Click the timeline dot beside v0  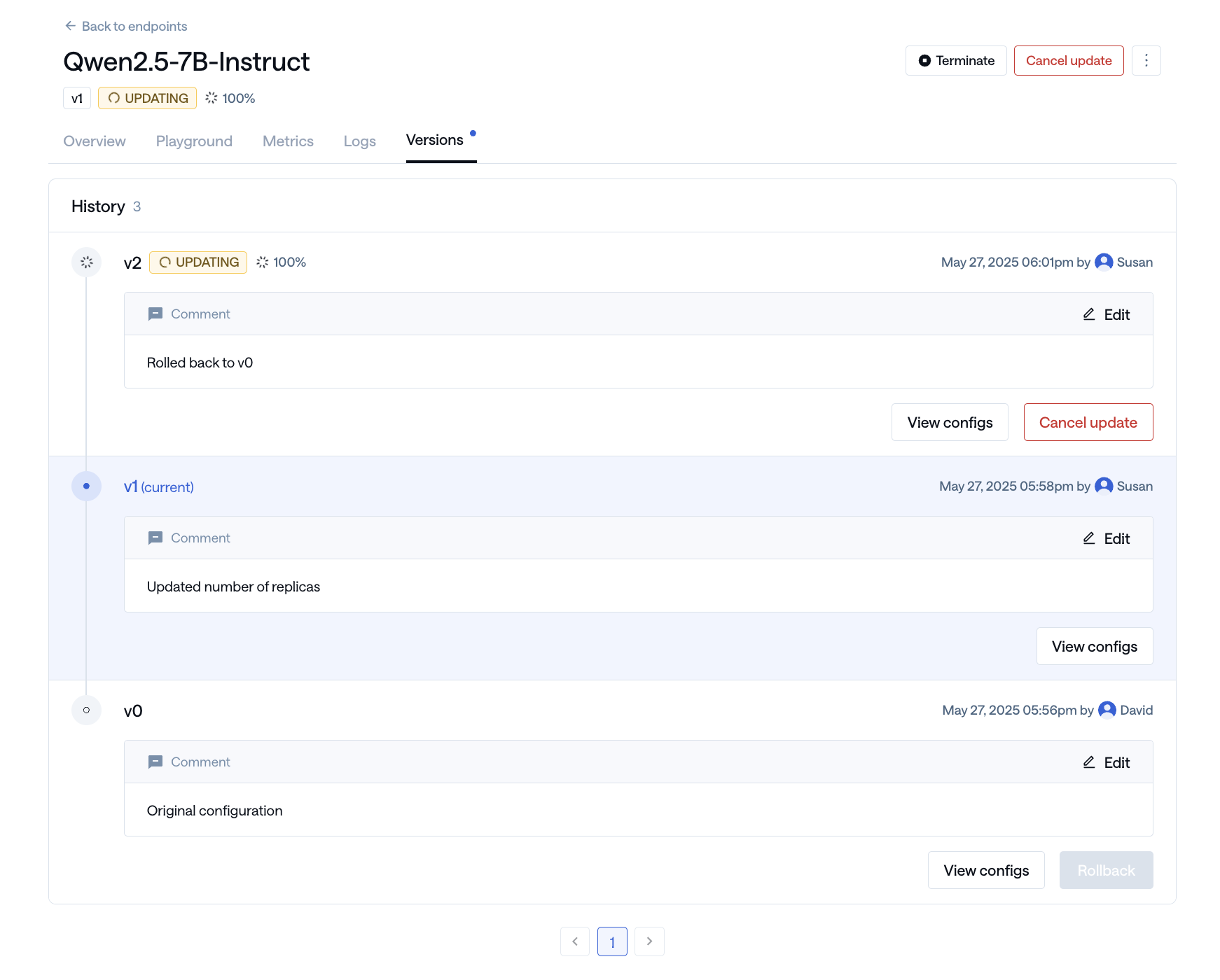86,710
